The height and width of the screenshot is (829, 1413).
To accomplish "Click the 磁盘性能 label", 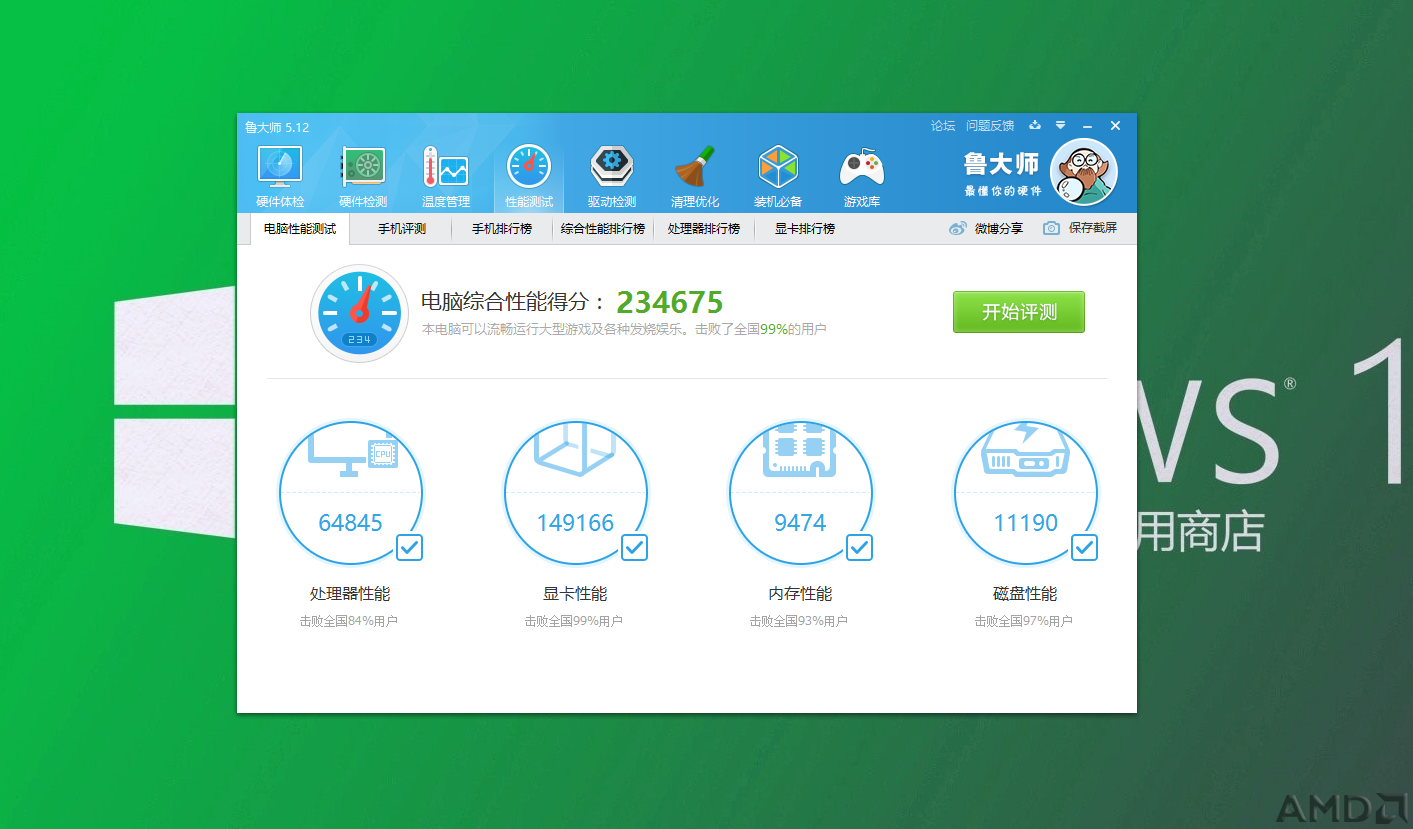I will click(x=1025, y=594).
